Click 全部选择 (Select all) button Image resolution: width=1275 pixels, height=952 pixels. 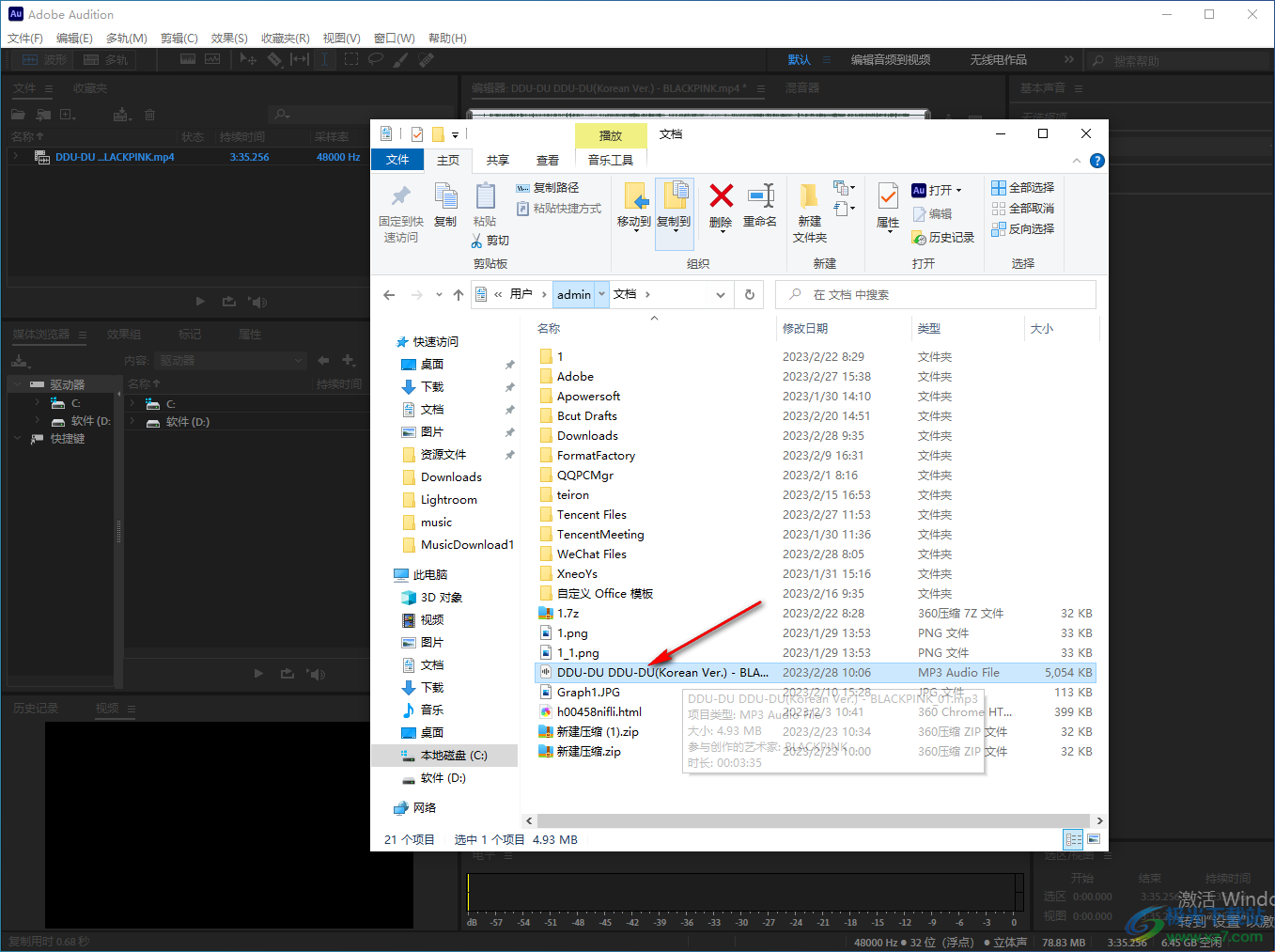click(x=1023, y=187)
